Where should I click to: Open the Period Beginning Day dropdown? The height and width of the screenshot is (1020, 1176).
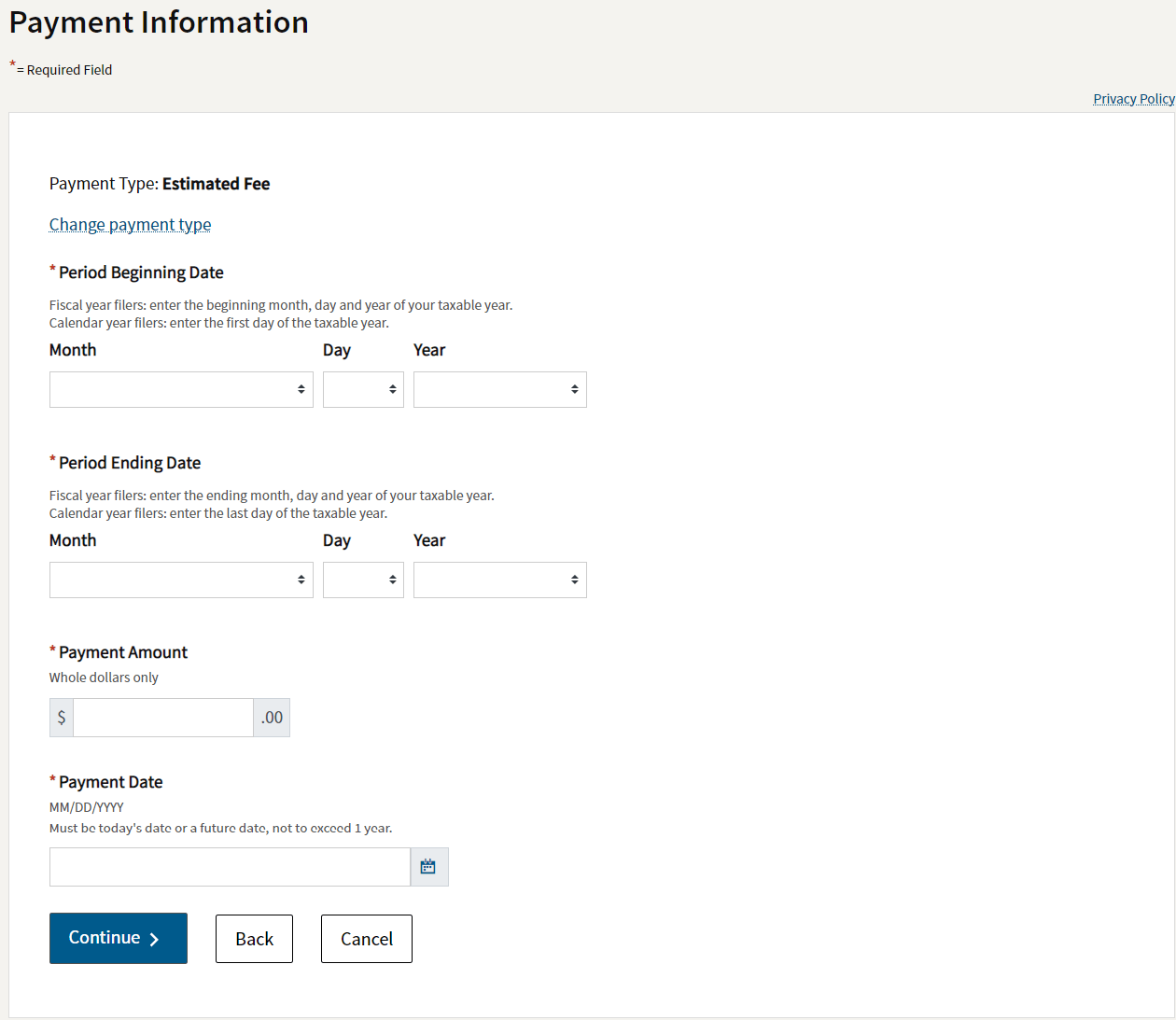coord(363,389)
